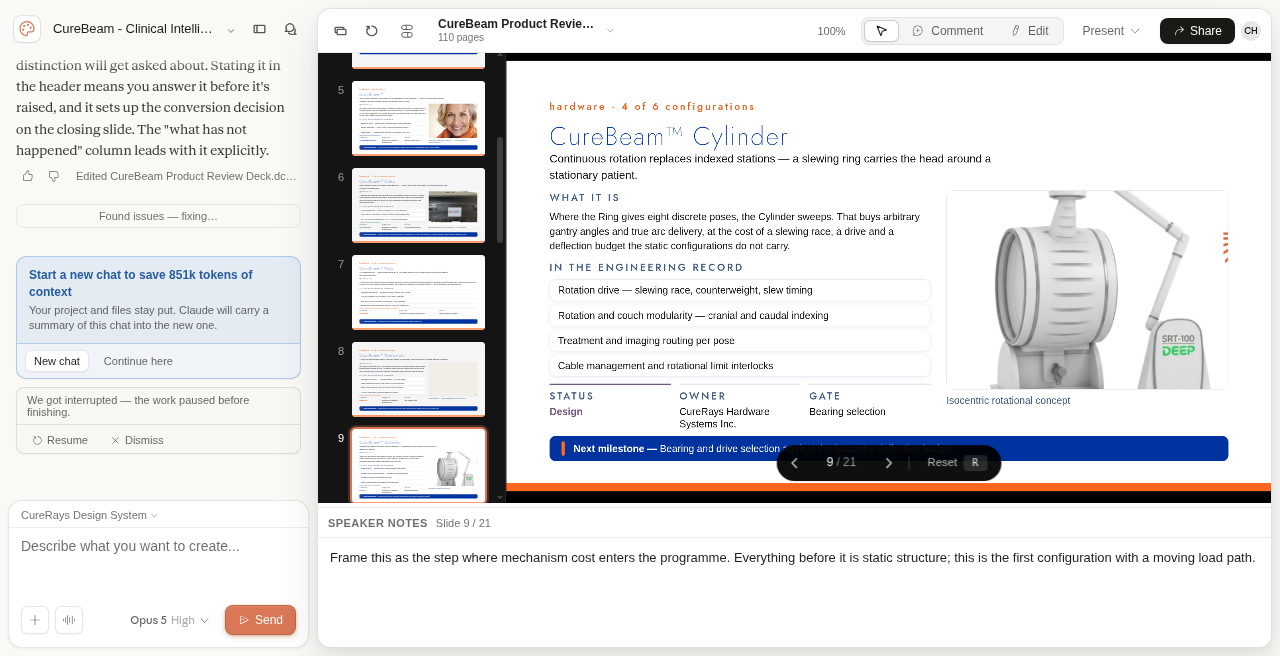
Task: Click Rotation and couch modularity row
Action: [740, 315]
